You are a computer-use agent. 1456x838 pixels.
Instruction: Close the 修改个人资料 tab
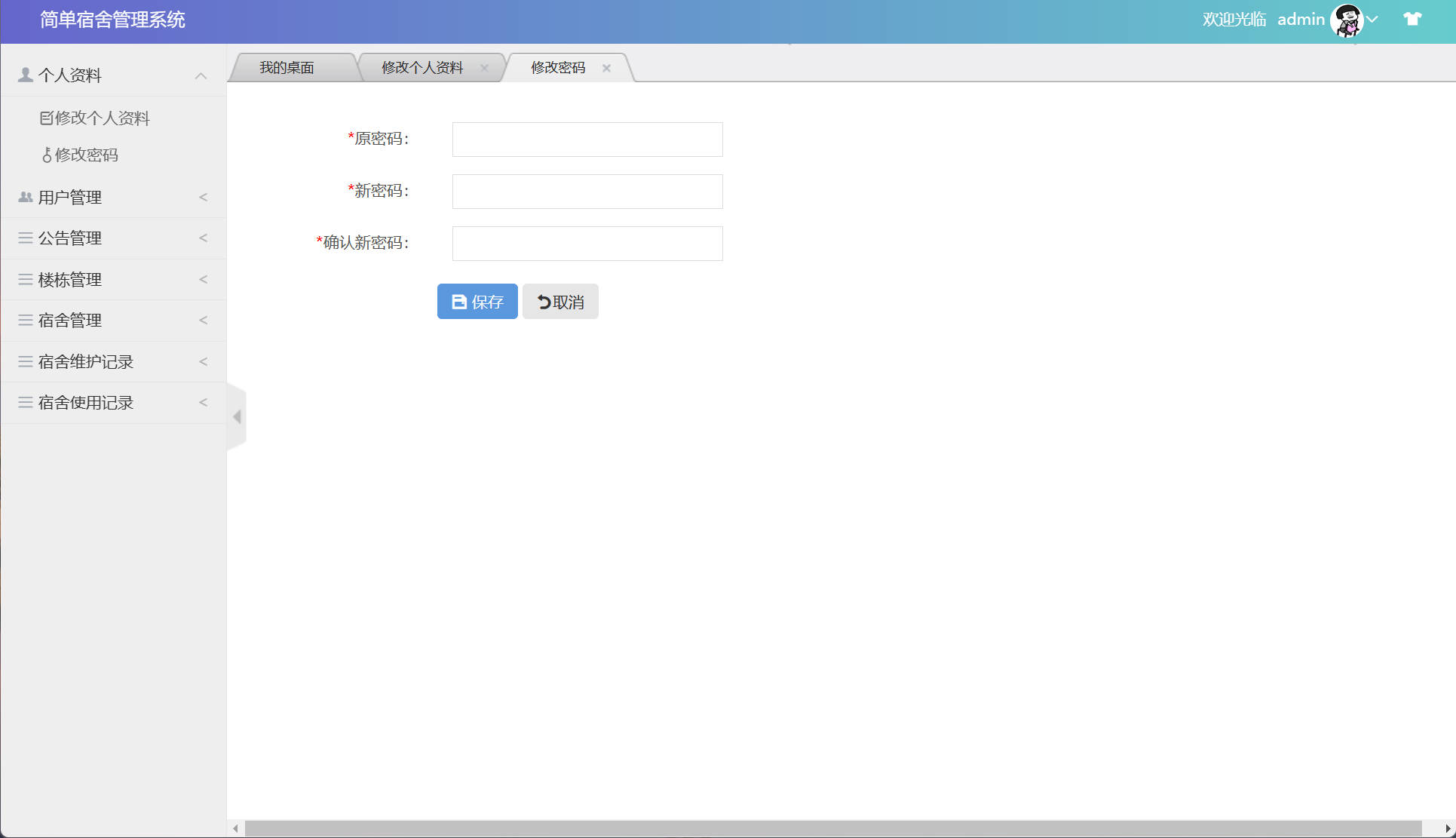click(x=484, y=68)
